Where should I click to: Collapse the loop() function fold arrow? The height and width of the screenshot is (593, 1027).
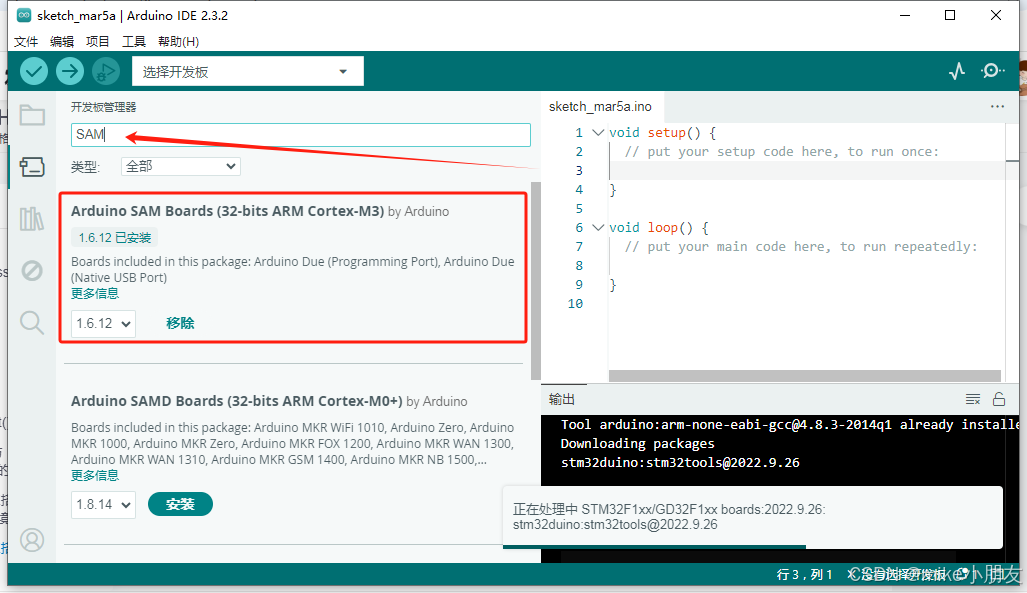coord(597,227)
